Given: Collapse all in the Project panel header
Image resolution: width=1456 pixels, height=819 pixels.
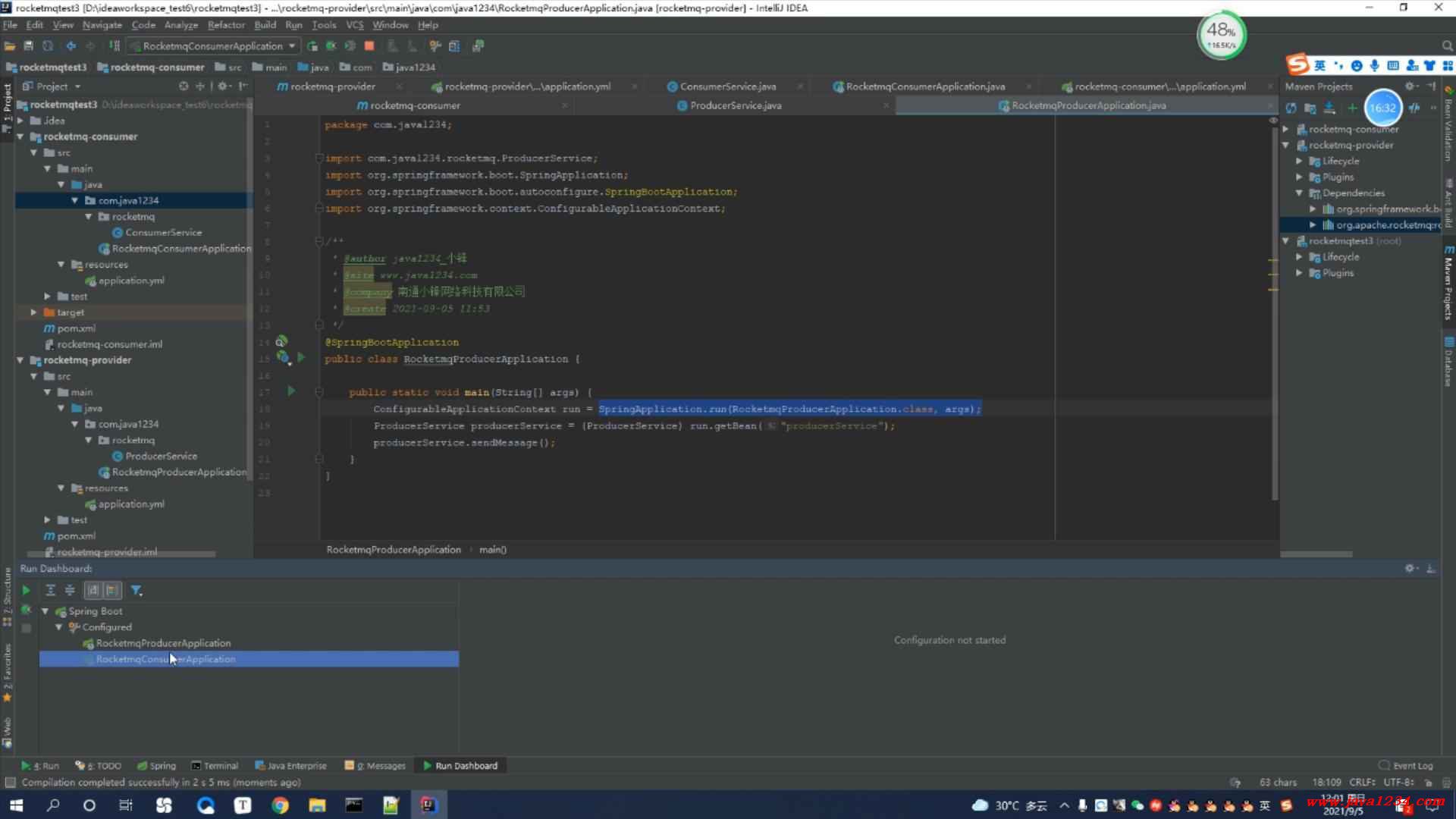Looking at the screenshot, I should point(200,86).
